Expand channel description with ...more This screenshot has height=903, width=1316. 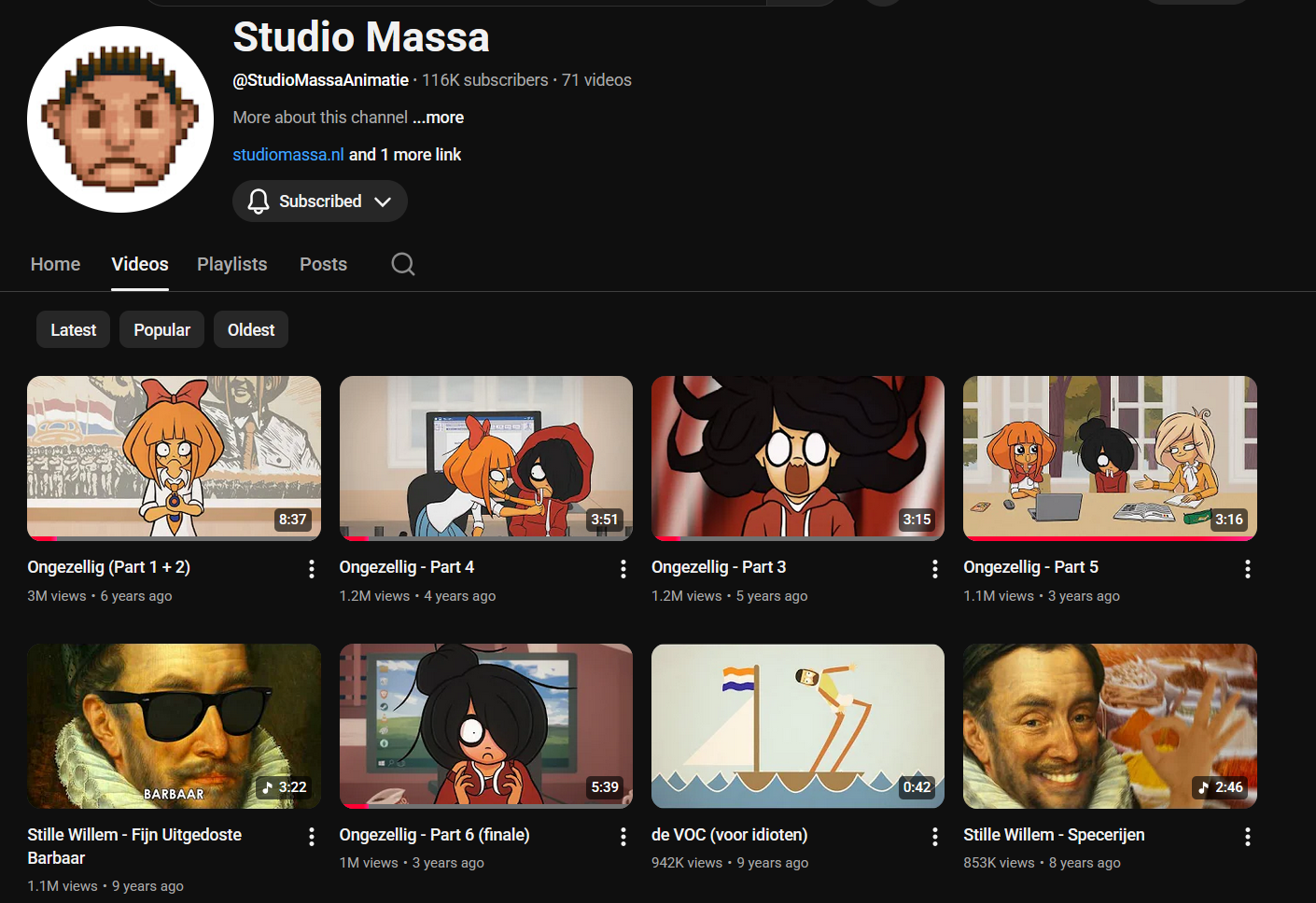(439, 118)
